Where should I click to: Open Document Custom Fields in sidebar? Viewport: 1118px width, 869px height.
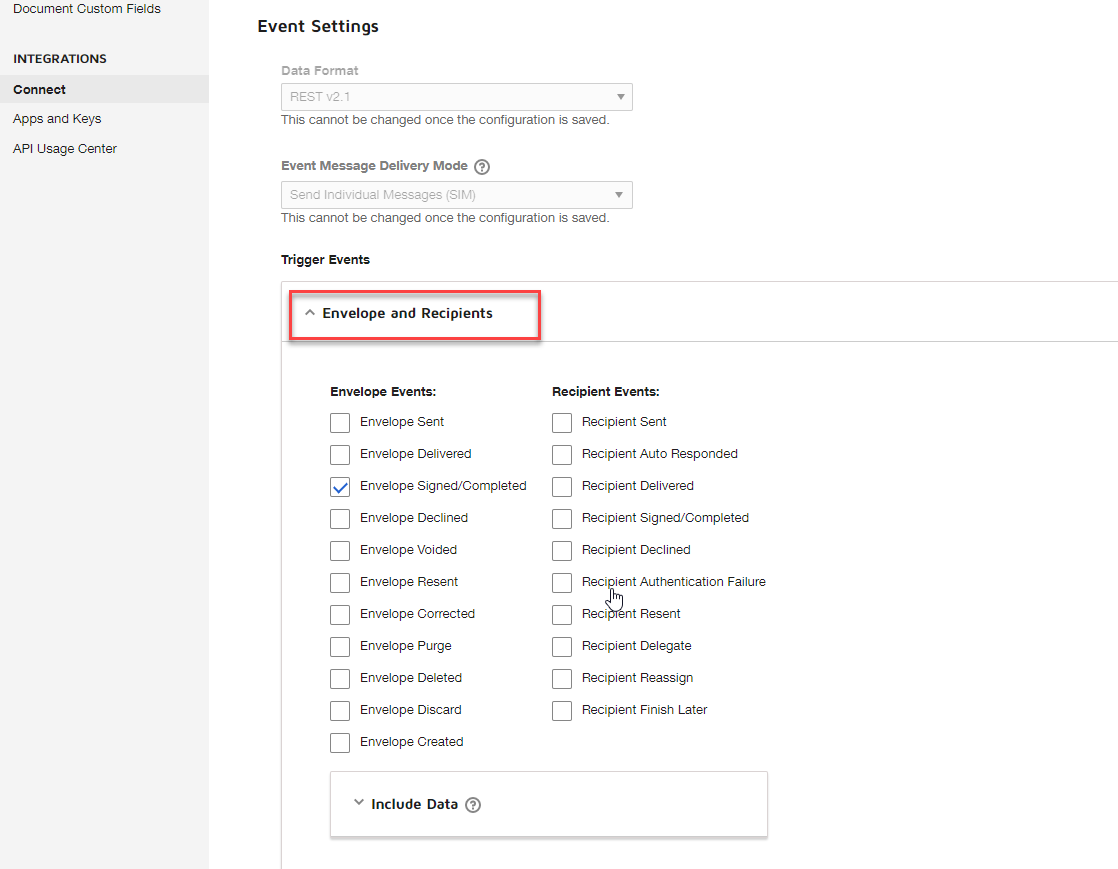tap(87, 9)
